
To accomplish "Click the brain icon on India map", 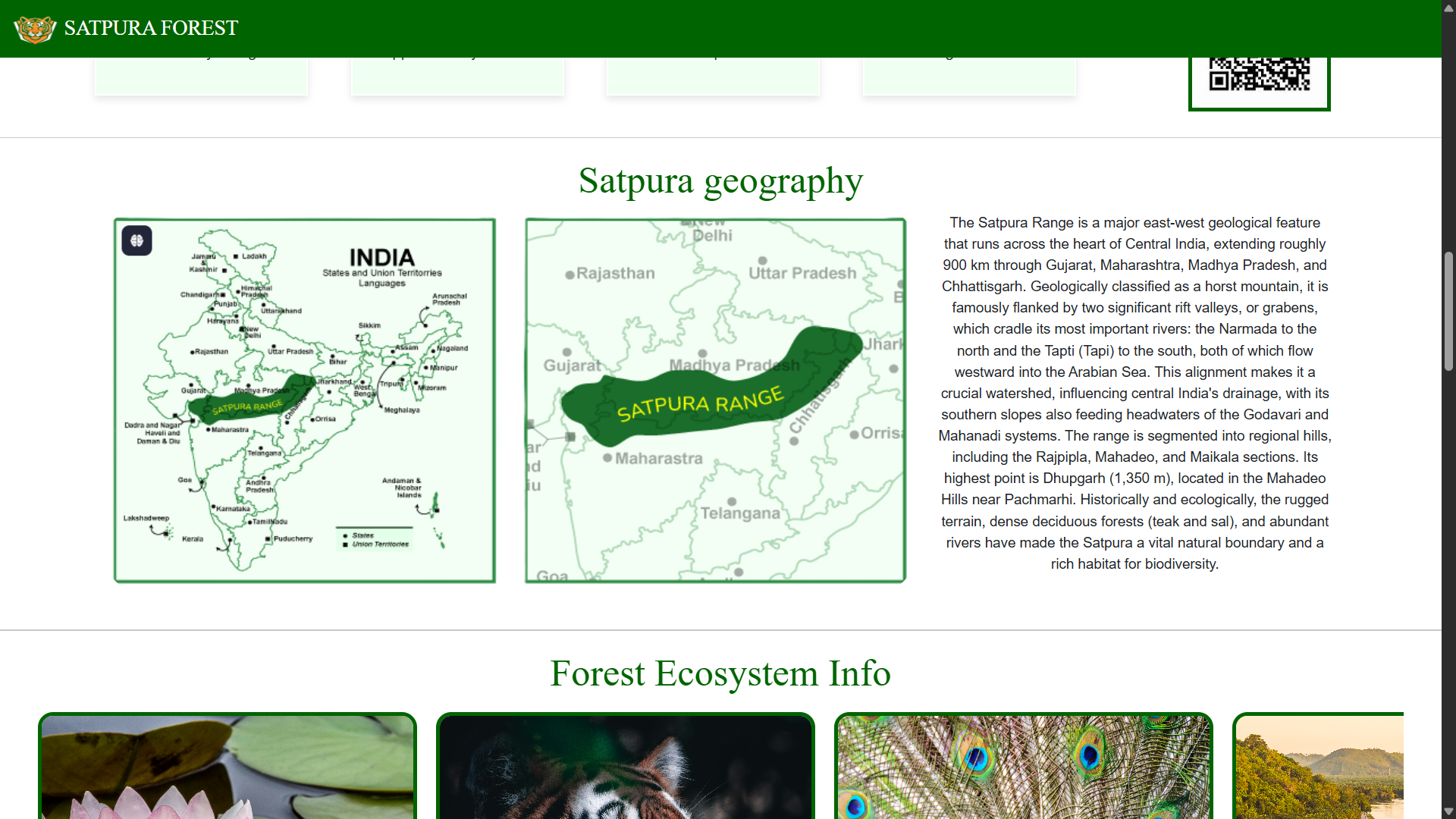I will coord(136,240).
